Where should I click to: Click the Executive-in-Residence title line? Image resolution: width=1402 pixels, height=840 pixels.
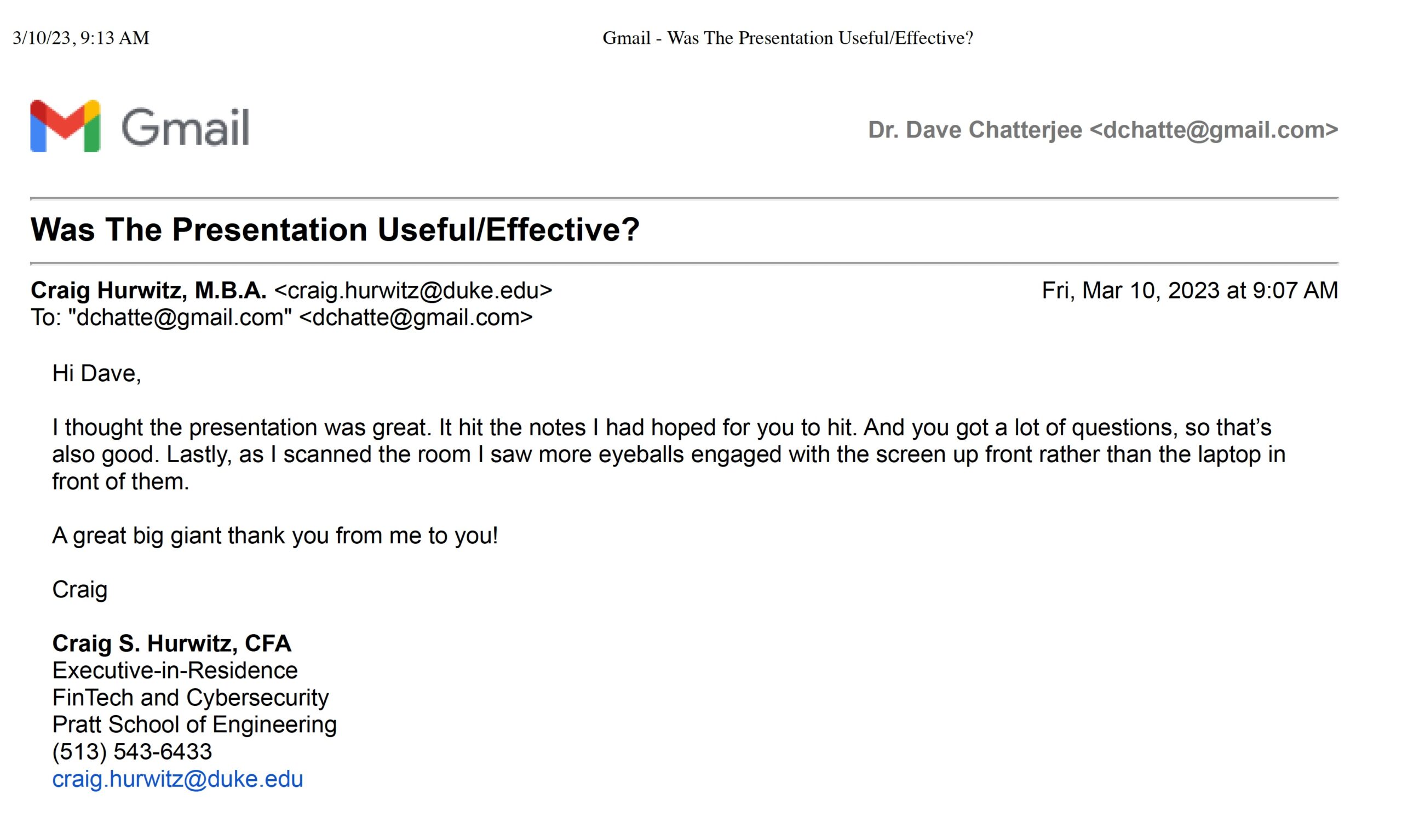pos(175,671)
